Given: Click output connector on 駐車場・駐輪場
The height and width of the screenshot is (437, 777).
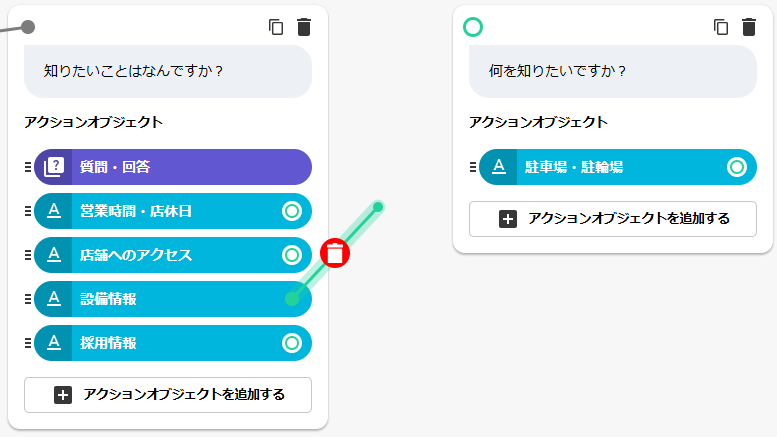Looking at the screenshot, I should pyautogui.click(x=737, y=167).
